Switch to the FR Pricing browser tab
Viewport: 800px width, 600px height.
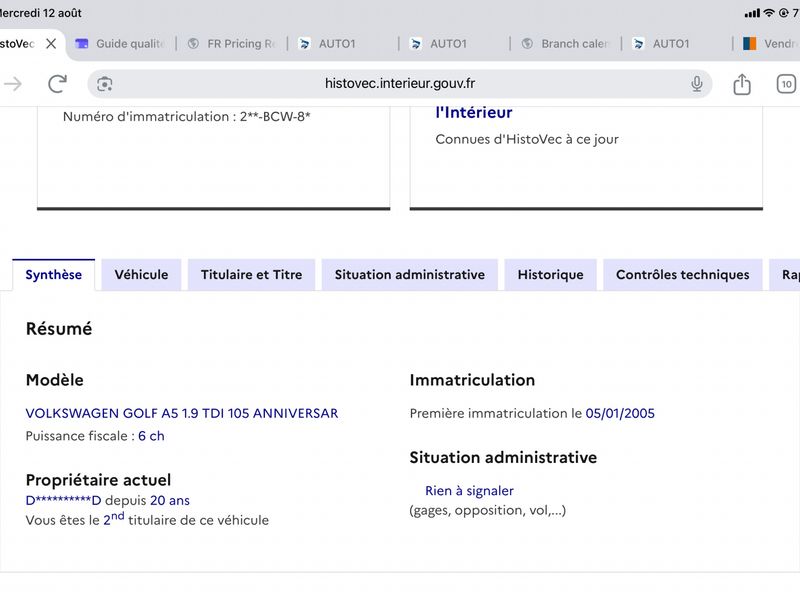click(x=232, y=44)
